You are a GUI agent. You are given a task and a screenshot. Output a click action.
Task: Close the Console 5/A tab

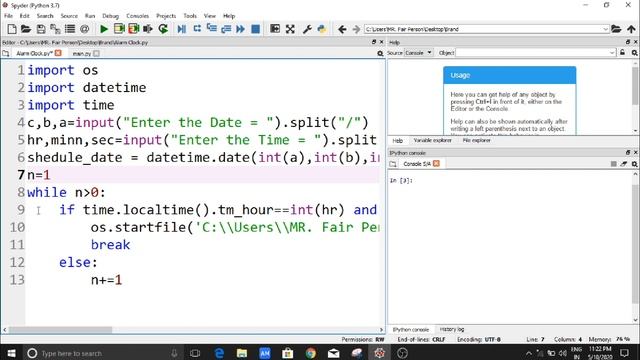(x=436, y=163)
